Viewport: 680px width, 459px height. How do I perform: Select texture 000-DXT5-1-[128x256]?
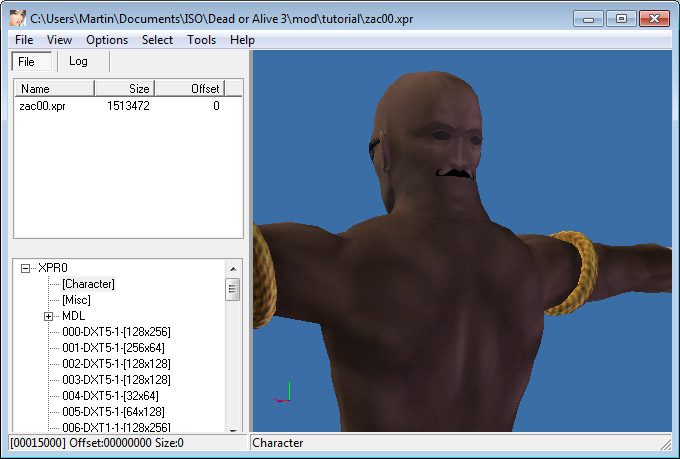tap(116, 332)
